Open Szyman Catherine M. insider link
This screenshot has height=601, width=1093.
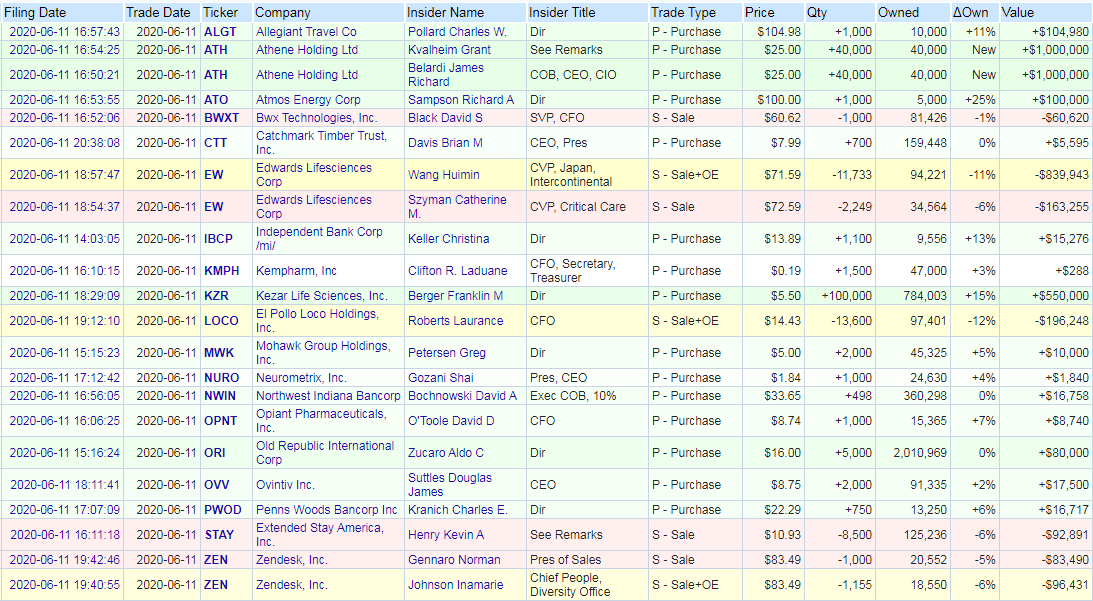pos(457,207)
